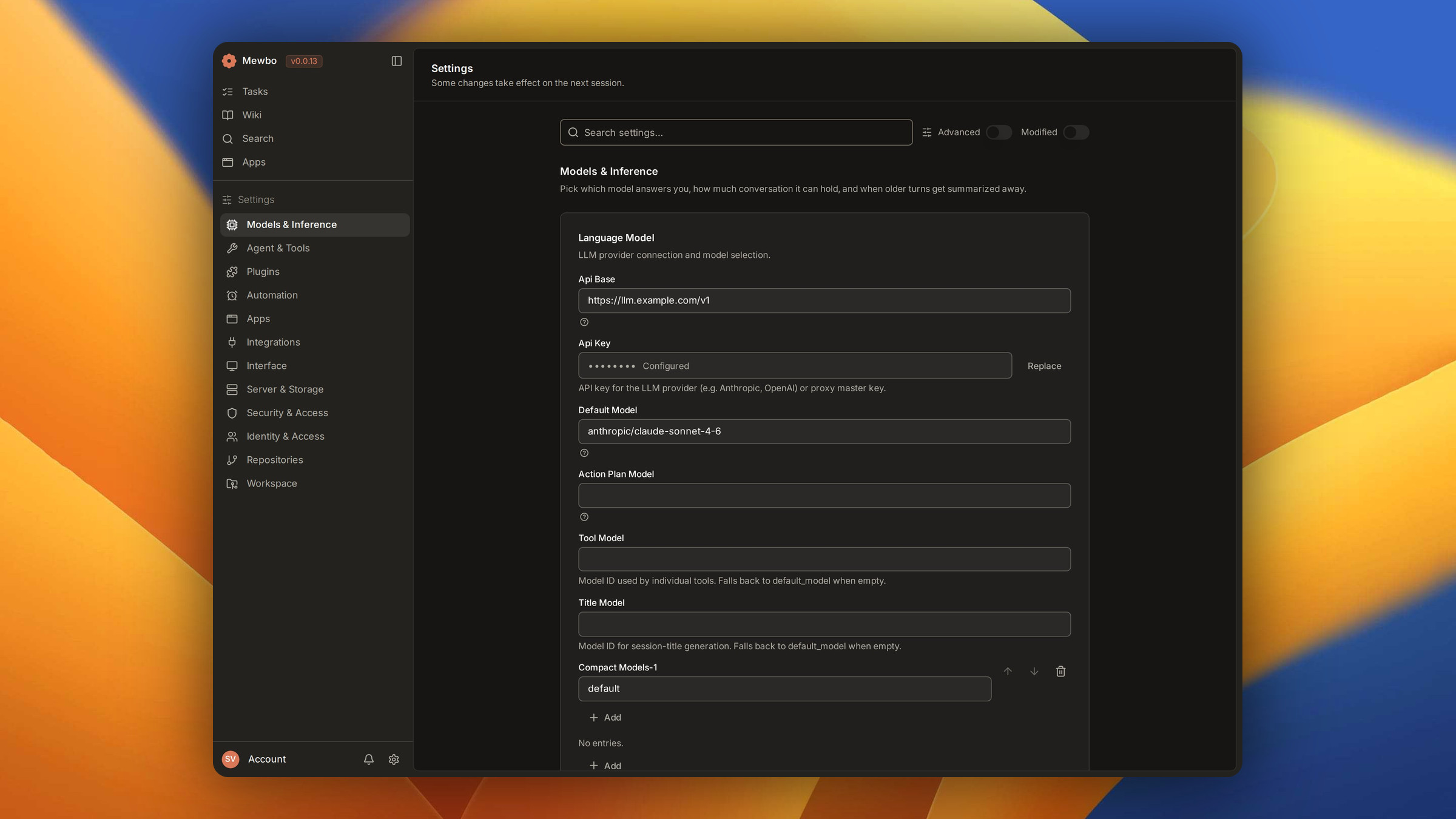Collapse the sidebar with panel icon
1456x819 pixels.
pyautogui.click(x=397, y=61)
